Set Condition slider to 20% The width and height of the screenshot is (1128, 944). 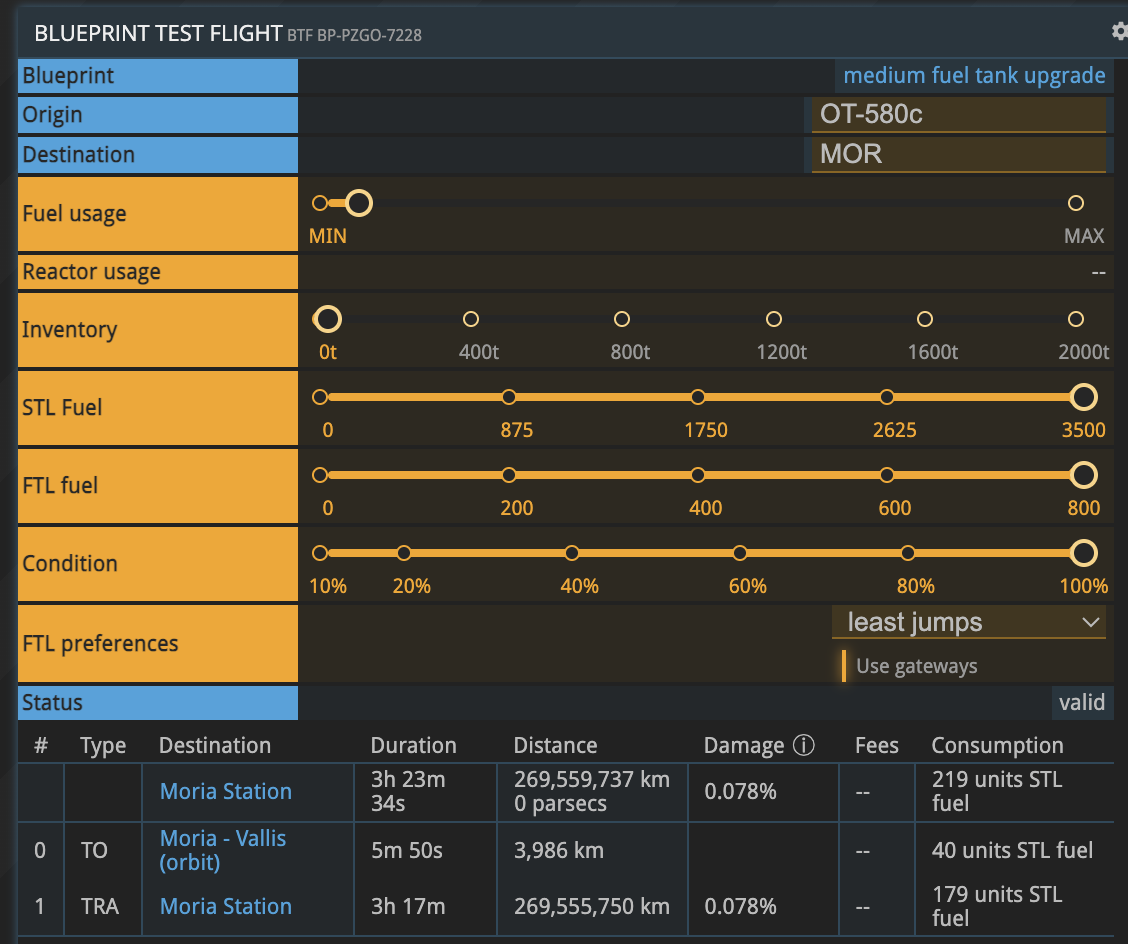tap(404, 553)
